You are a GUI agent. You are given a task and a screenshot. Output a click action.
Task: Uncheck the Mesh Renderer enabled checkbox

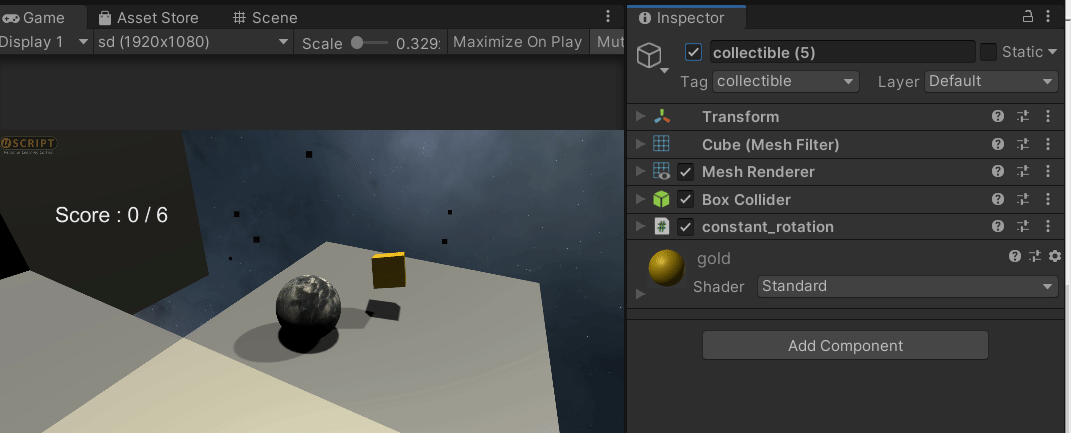click(686, 172)
